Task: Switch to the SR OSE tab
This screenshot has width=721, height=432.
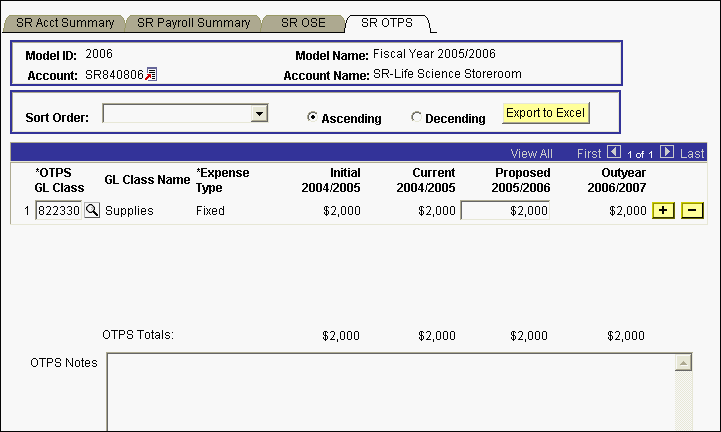Action: coord(302,22)
